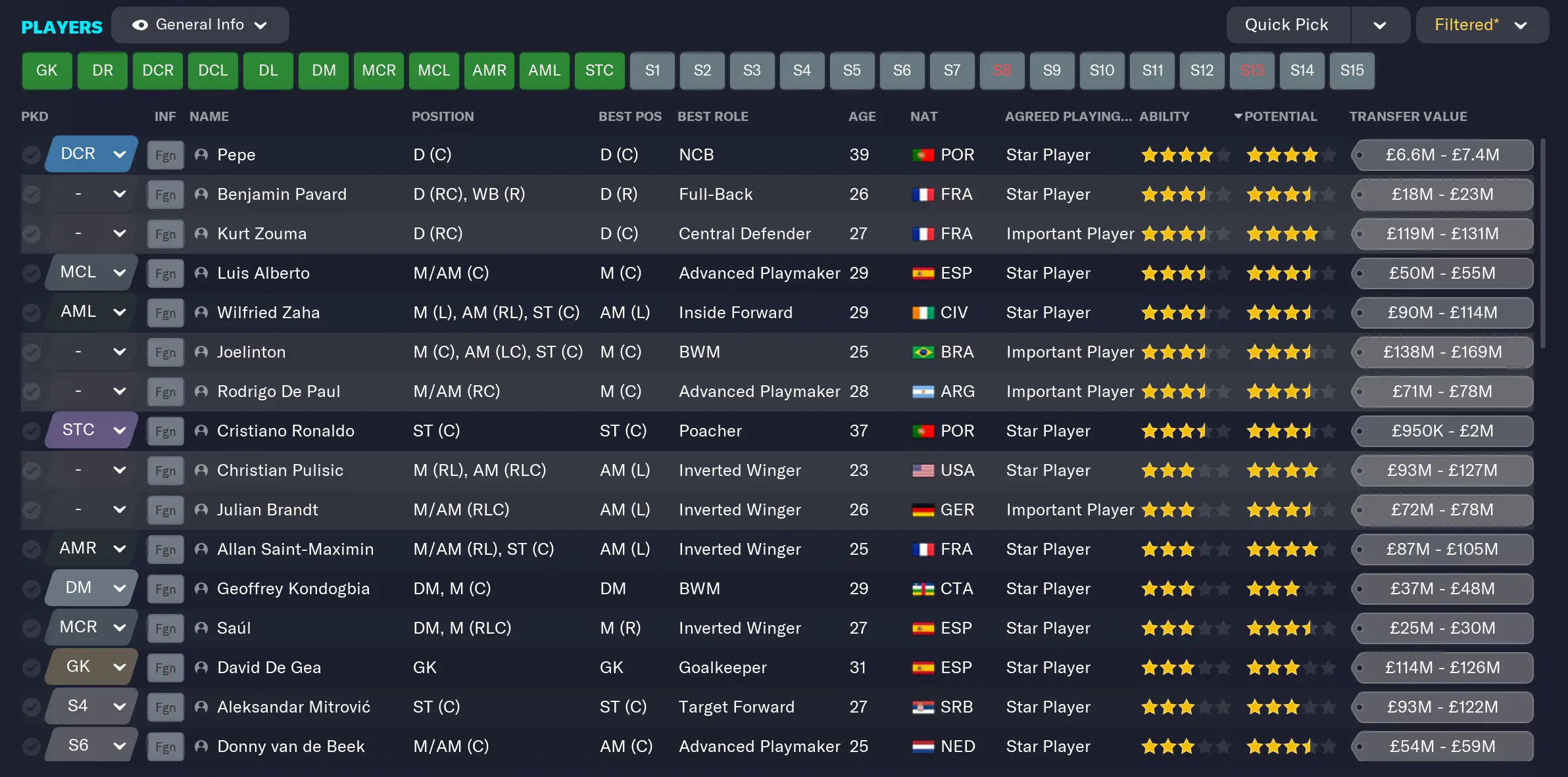Screen dimensions: 1568x777
Task: Click the person icon beside David De Gea
Action: point(201,667)
